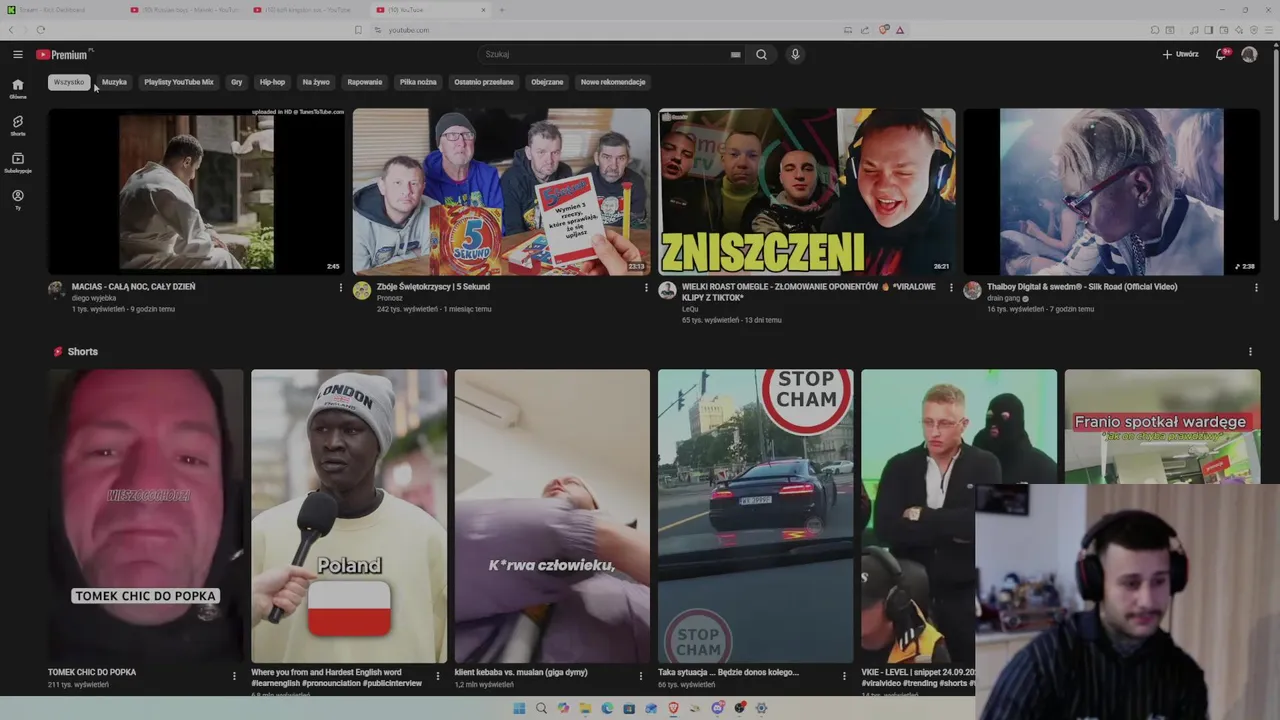1280x720 pixels.
Task: Reload the page with browser refresh icon
Action: (x=40, y=30)
